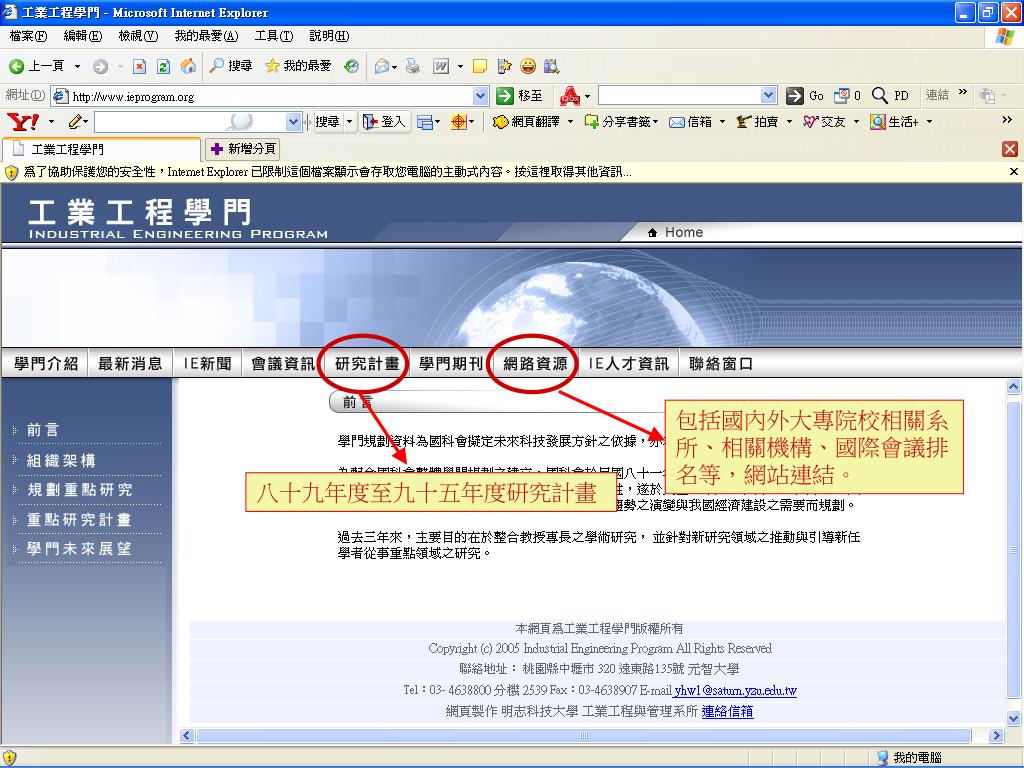This screenshot has width=1024, height=768.
Task: Open the 拍賣 dropdown arrow
Action: (x=789, y=121)
